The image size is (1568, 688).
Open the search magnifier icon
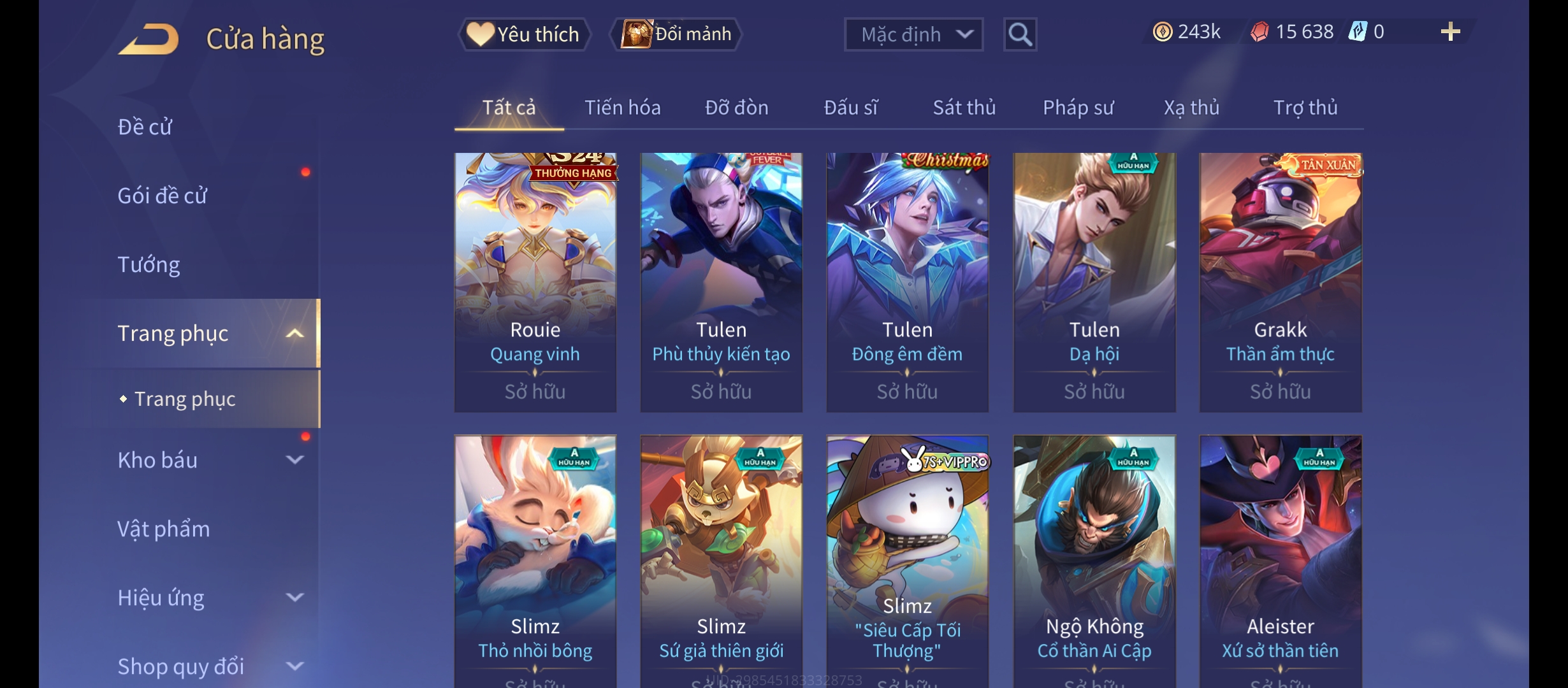[x=1020, y=34]
